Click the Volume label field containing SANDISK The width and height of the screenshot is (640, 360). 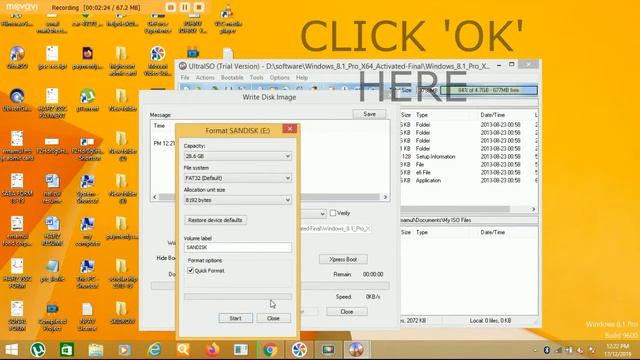238,247
